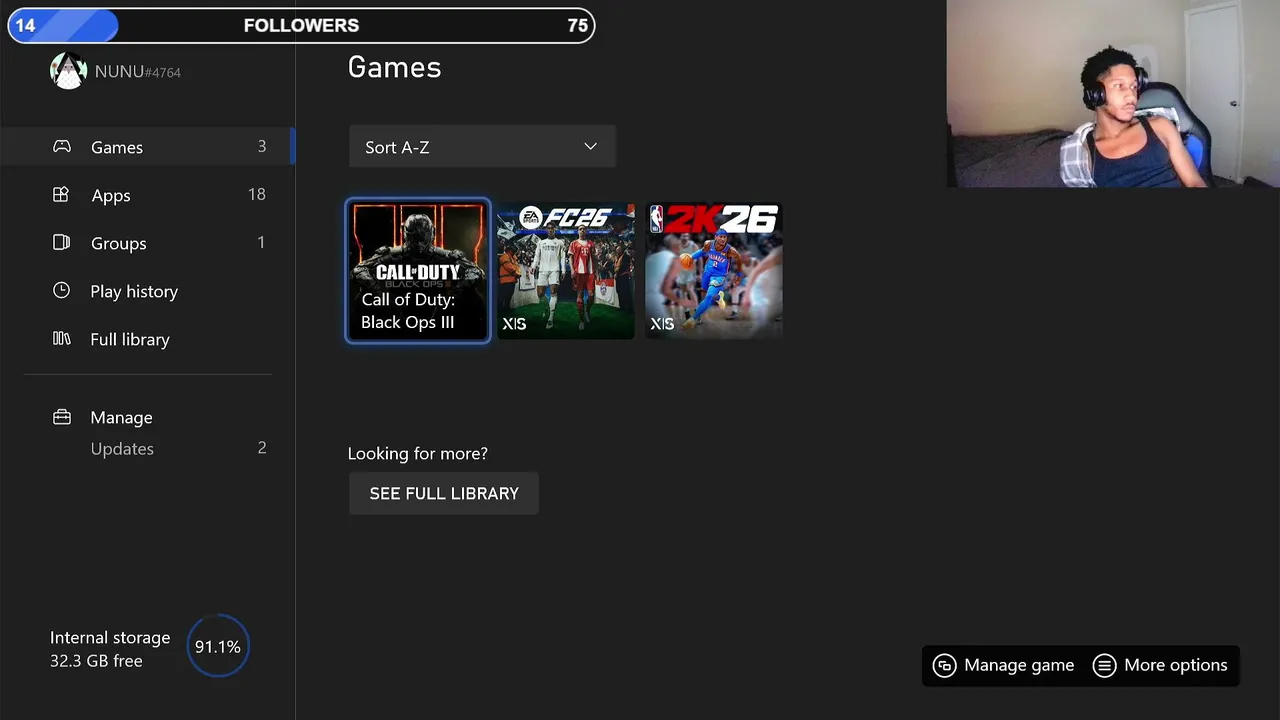Screen dimensions: 1280x720
Task: Click the Internal storage 32.3 GB free text
Action: (110, 649)
